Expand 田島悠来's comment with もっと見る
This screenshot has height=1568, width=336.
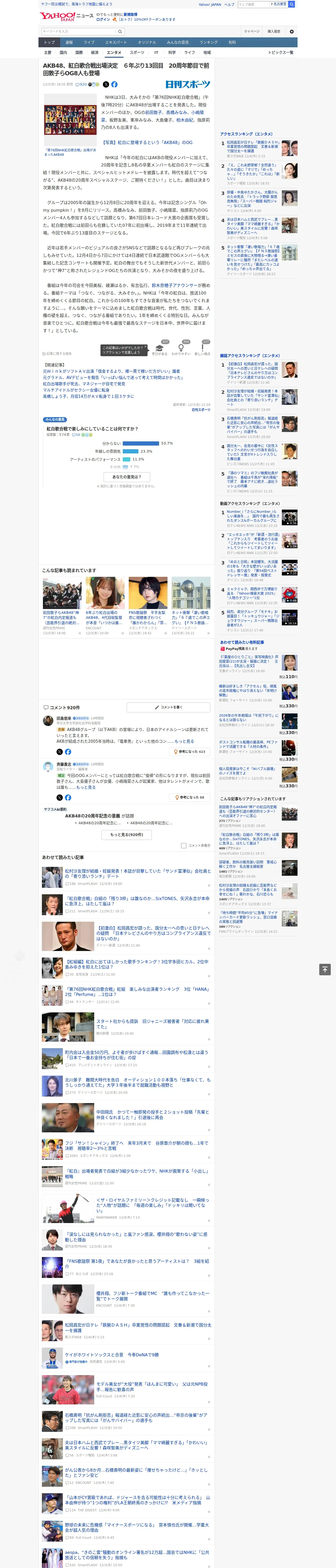[184, 741]
